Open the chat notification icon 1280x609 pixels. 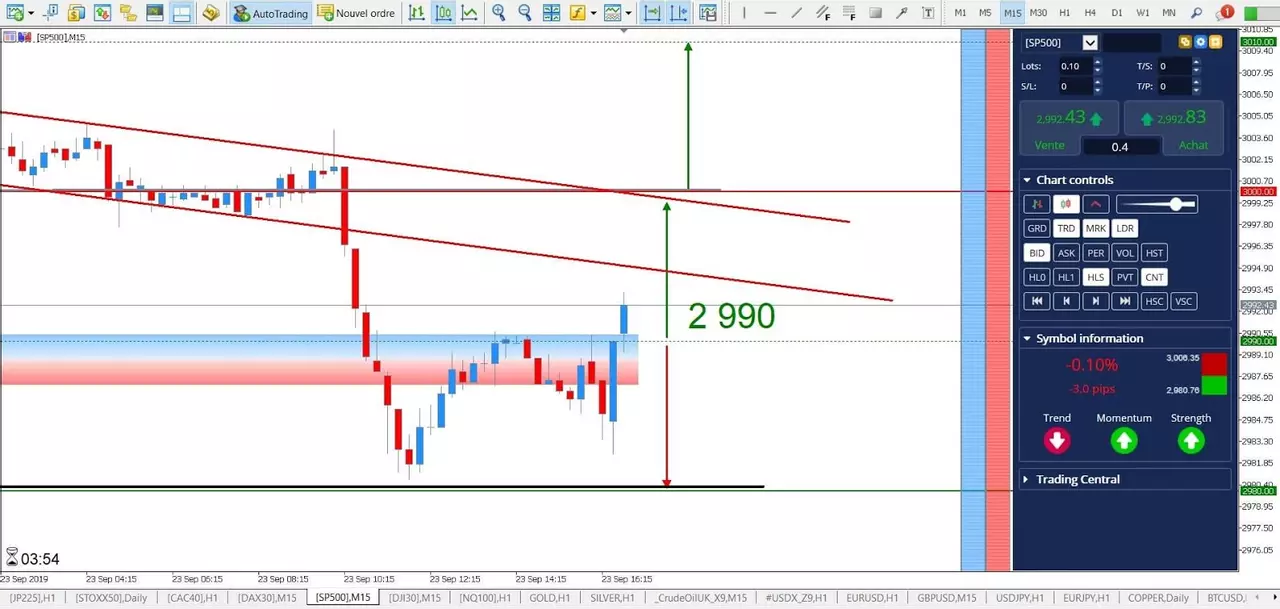click(x=1224, y=13)
